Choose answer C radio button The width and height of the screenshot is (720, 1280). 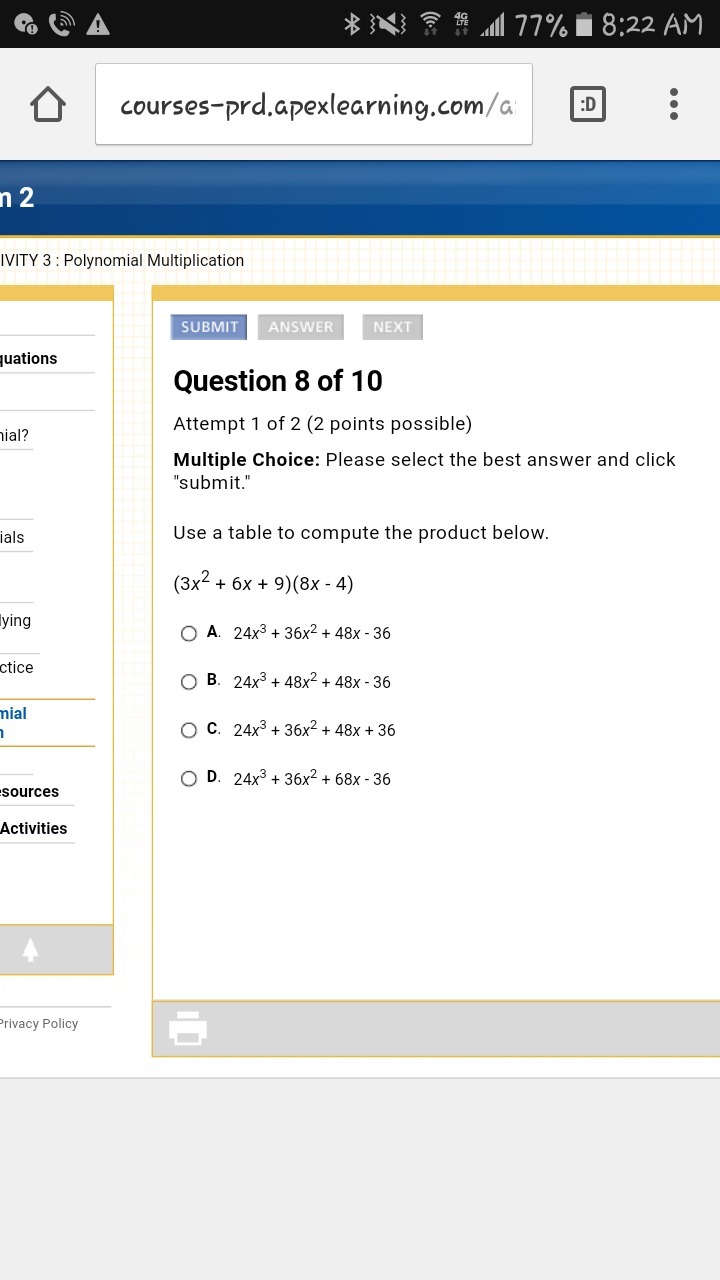(189, 730)
